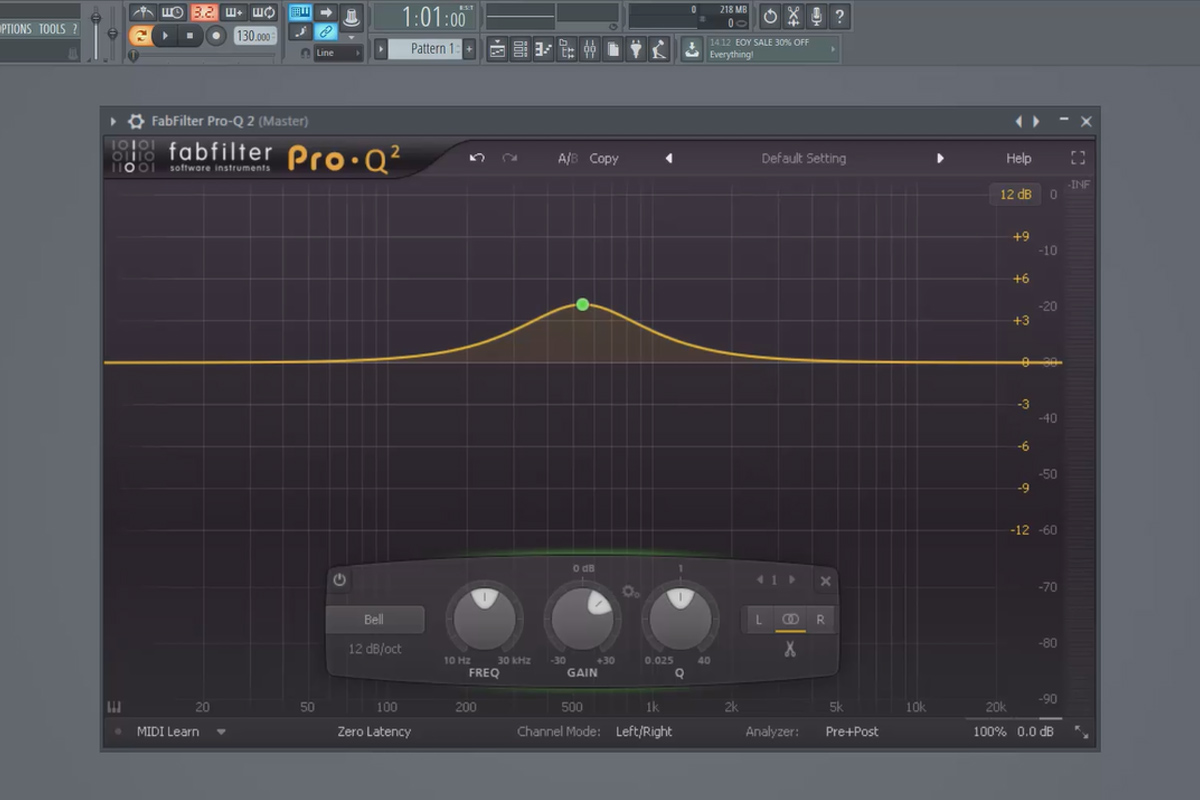The width and height of the screenshot is (1200, 800).
Task: Open the TOOLS menu
Action: [51, 29]
